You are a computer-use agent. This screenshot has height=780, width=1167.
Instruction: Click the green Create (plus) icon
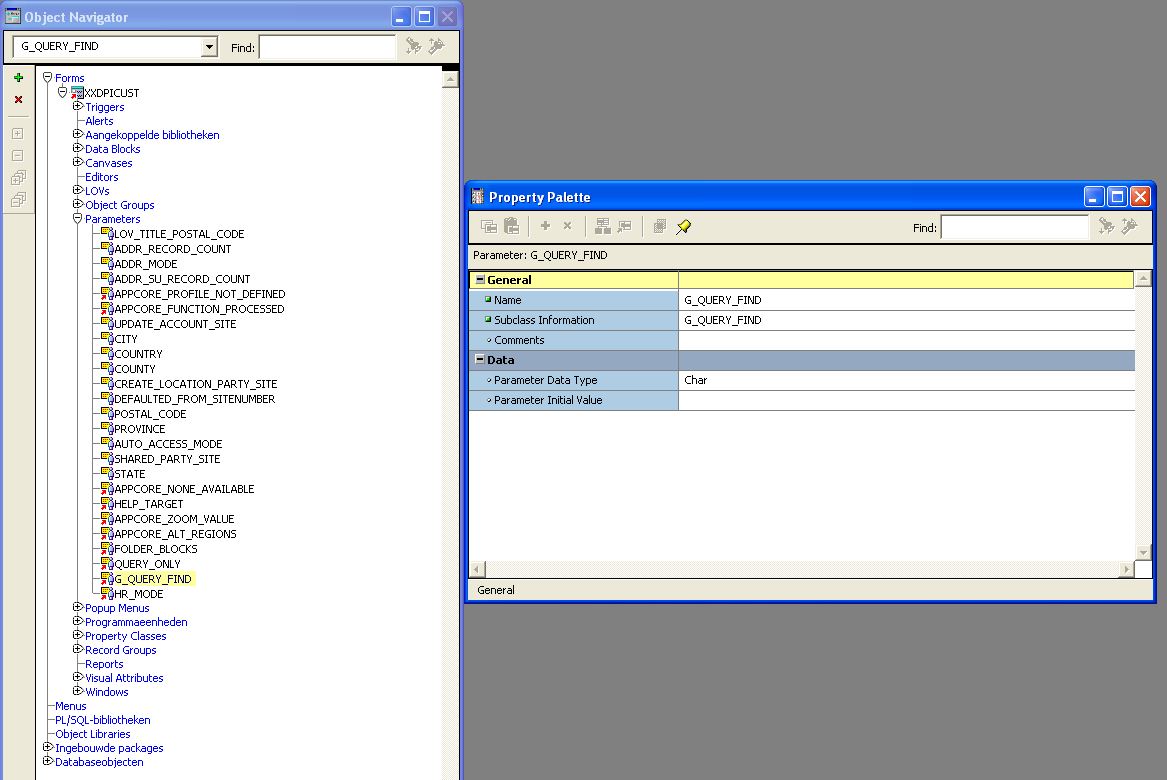pos(18,78)
